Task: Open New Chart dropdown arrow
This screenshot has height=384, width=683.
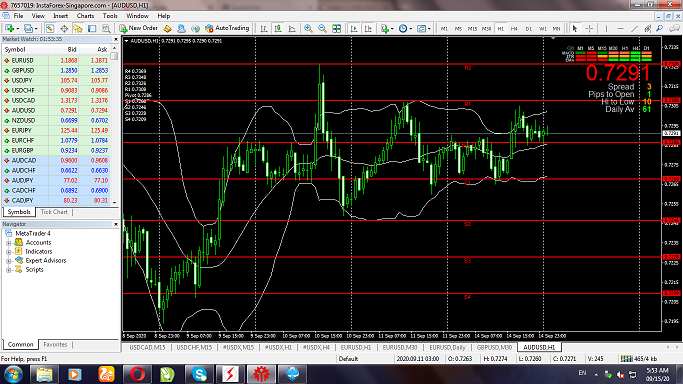Action: pyautogui.click(x=17, y=29)
